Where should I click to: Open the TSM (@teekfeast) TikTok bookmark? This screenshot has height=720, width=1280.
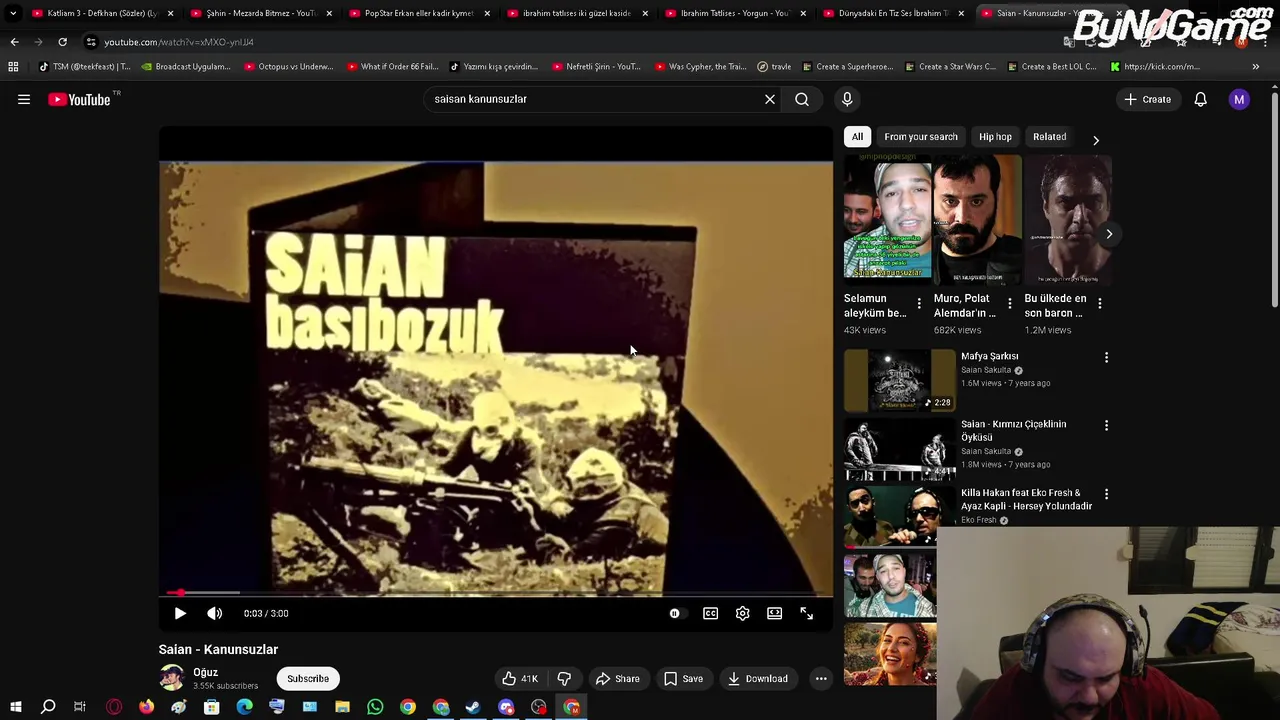(x=84, y=67)
